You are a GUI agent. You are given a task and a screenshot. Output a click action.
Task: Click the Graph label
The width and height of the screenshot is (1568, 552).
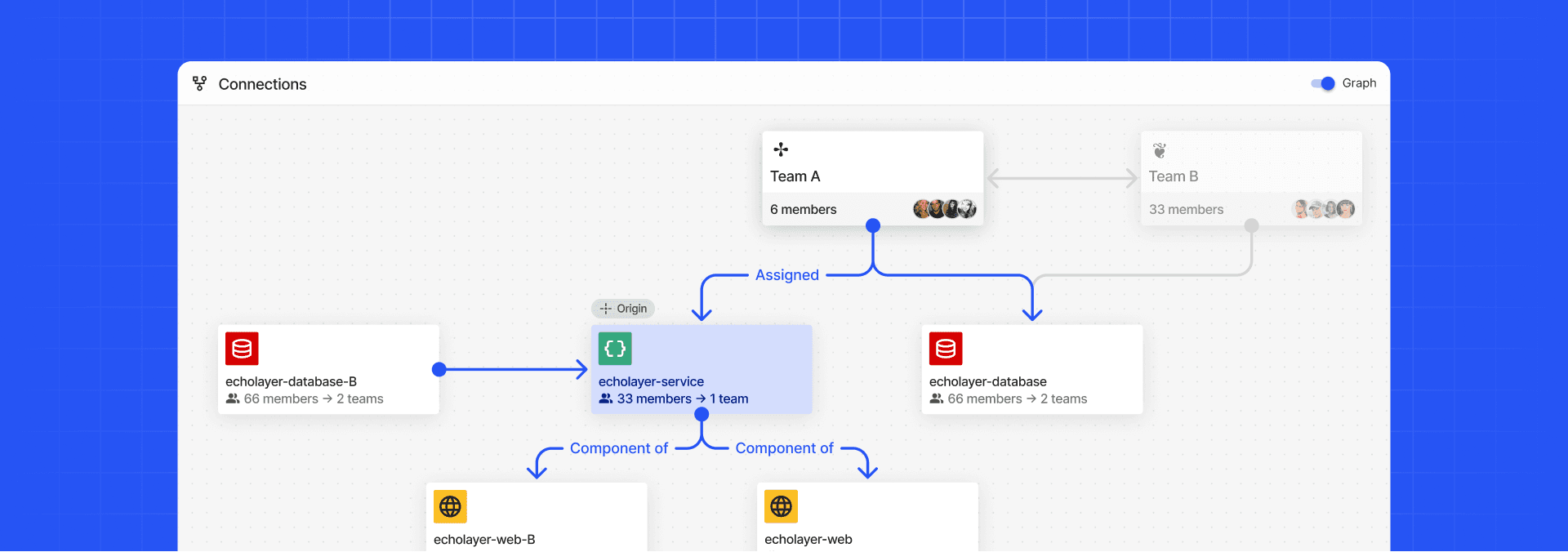click(1359, 83)
